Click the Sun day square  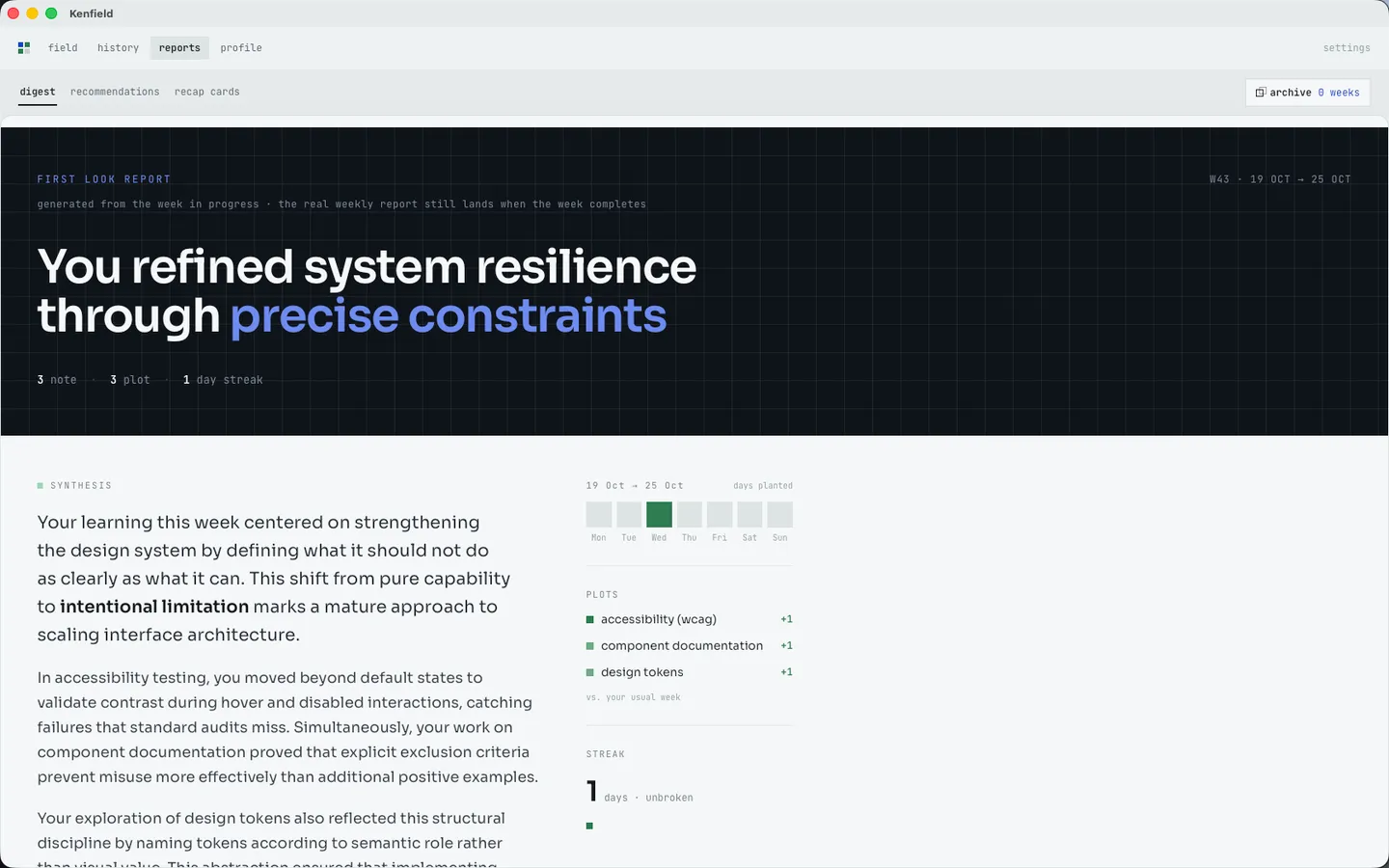780,514
